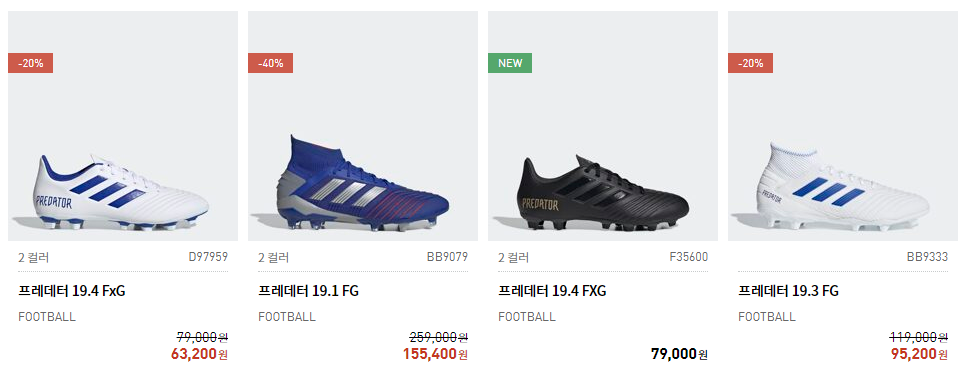Click the -40% discount badge
The image size is (965, 381).
270,63
